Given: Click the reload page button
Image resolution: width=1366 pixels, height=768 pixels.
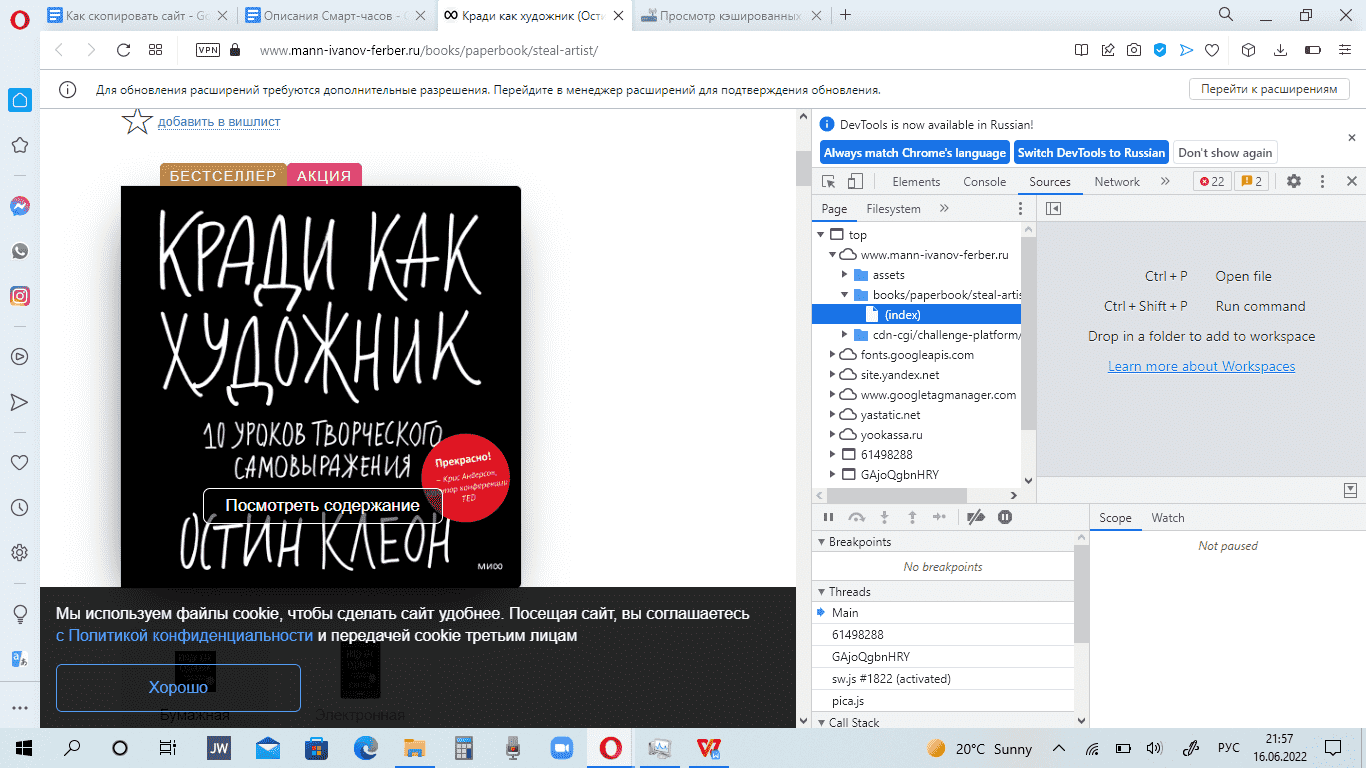Looking at the screenshot, I should [x=124, y=50].
